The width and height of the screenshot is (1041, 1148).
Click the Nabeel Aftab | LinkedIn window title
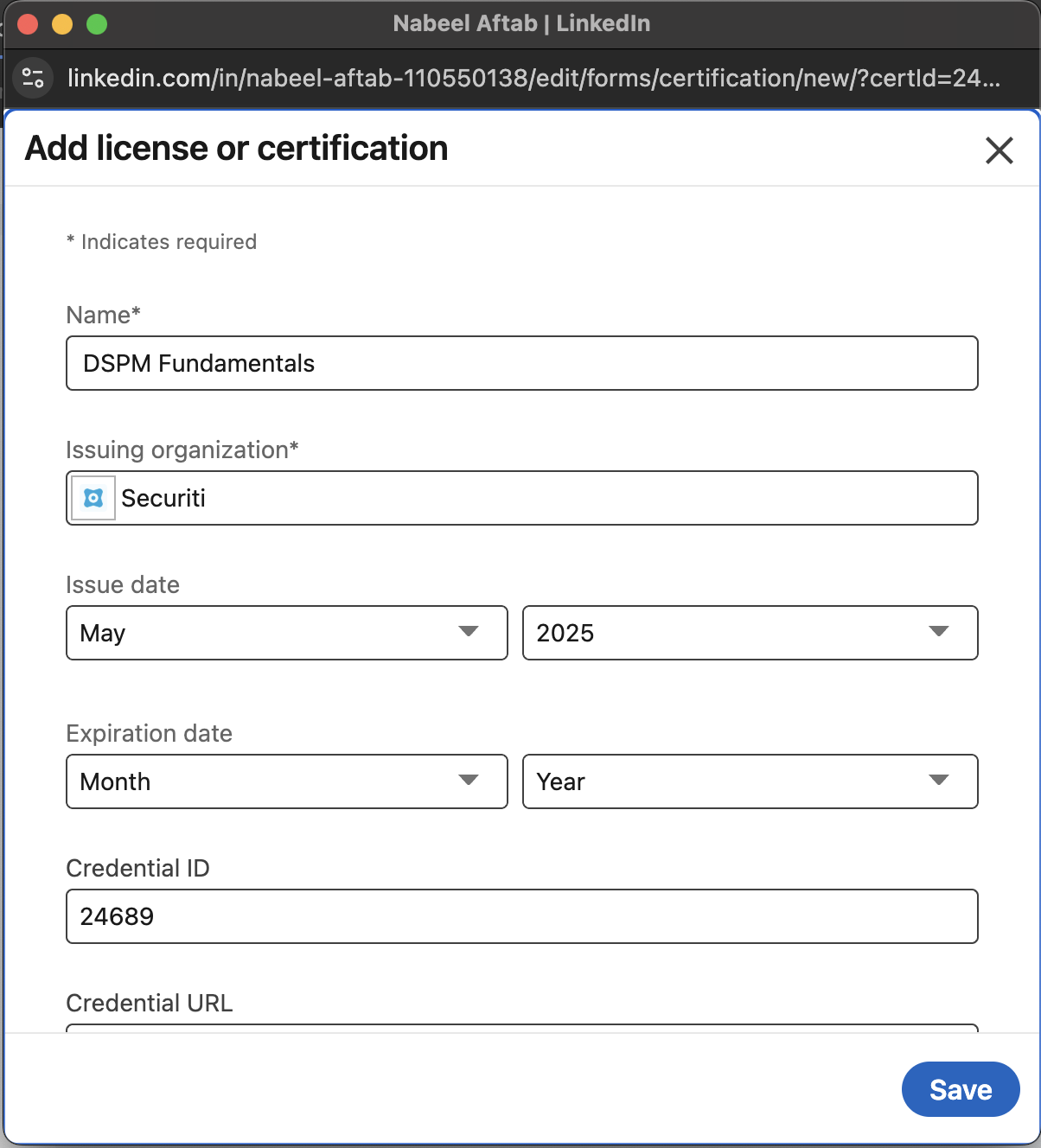pyautogui.click(x=521, y=23)
